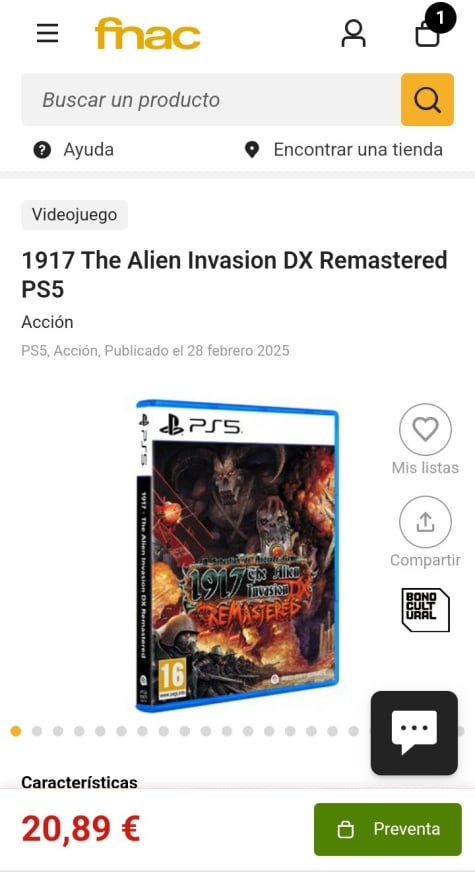Tap the Compartir share icon
Screen dimensions: 475x879
click(425, 522)
